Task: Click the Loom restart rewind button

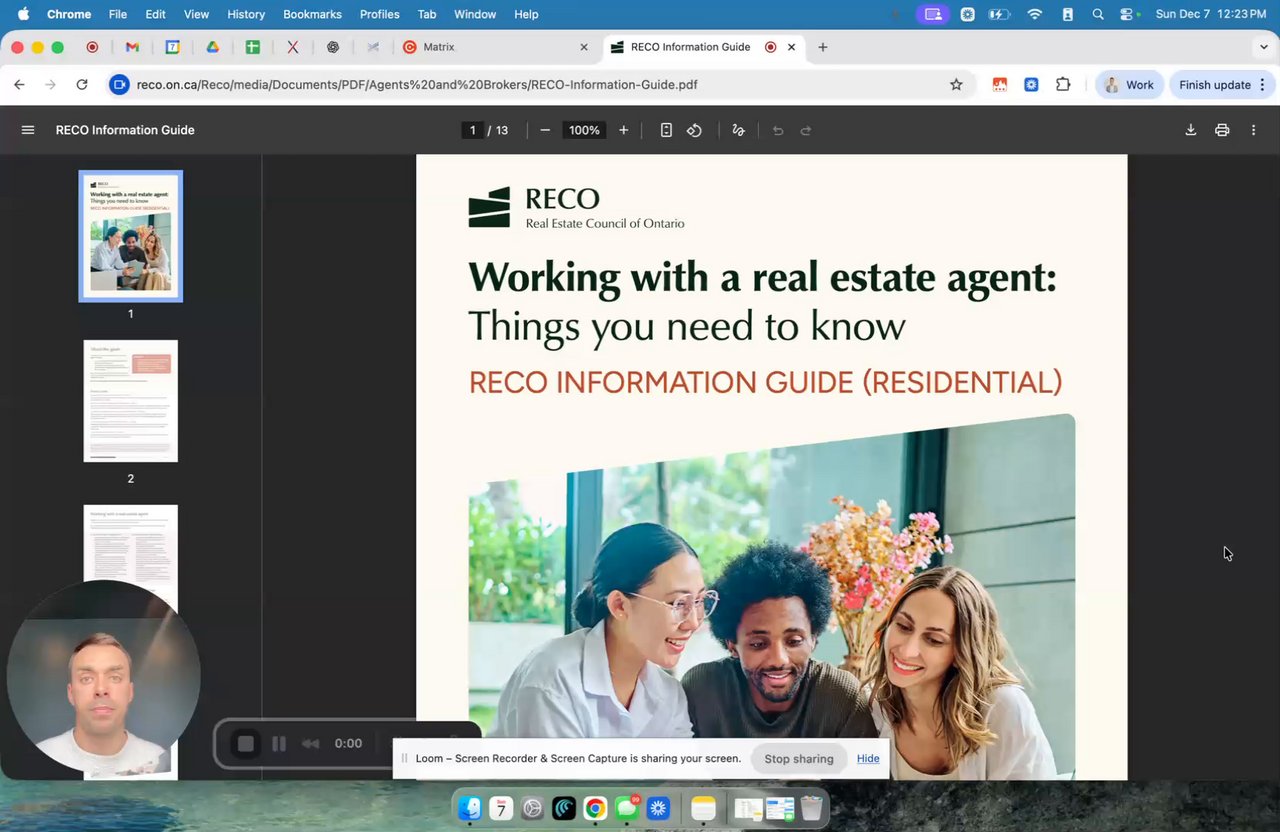Action: pyautogui.click(x=311, y=744)
